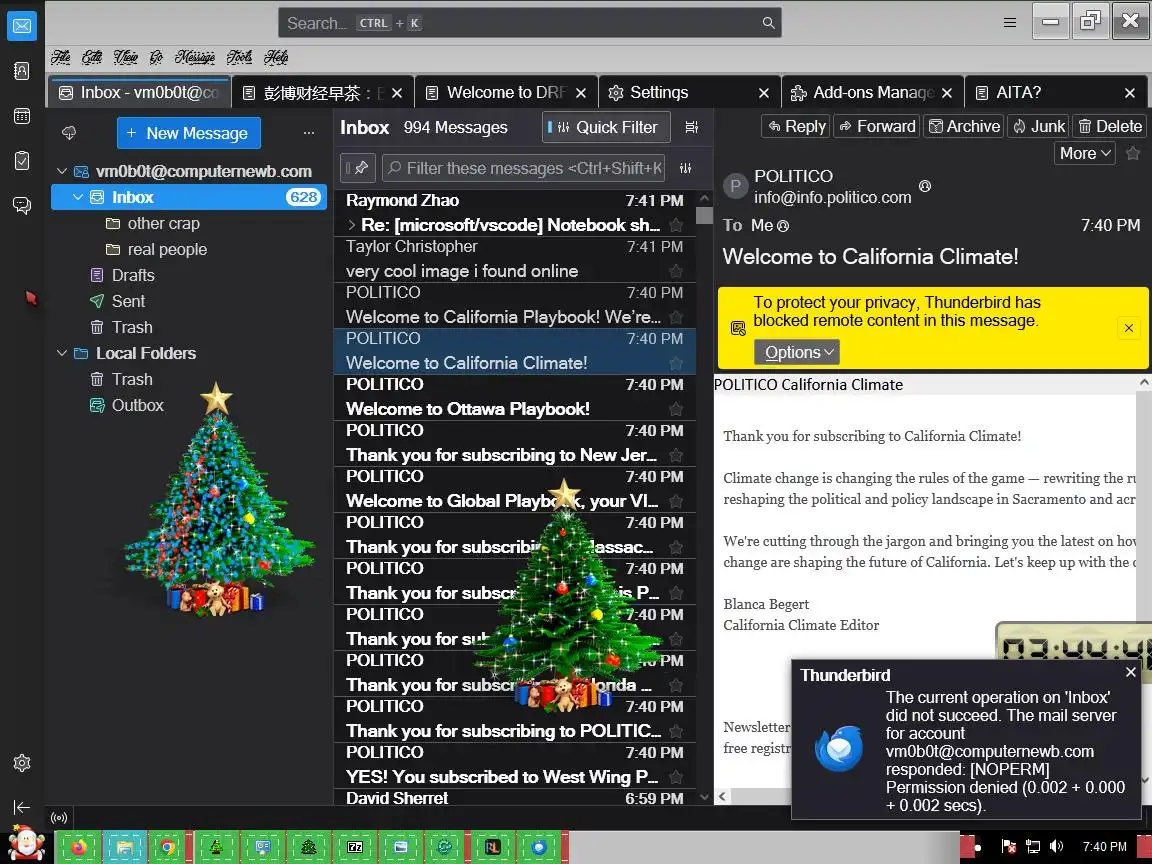Screen dimensions: 1152x864
Task: Open Settings gear in the spaces toolbar
Action: point(22,763)
